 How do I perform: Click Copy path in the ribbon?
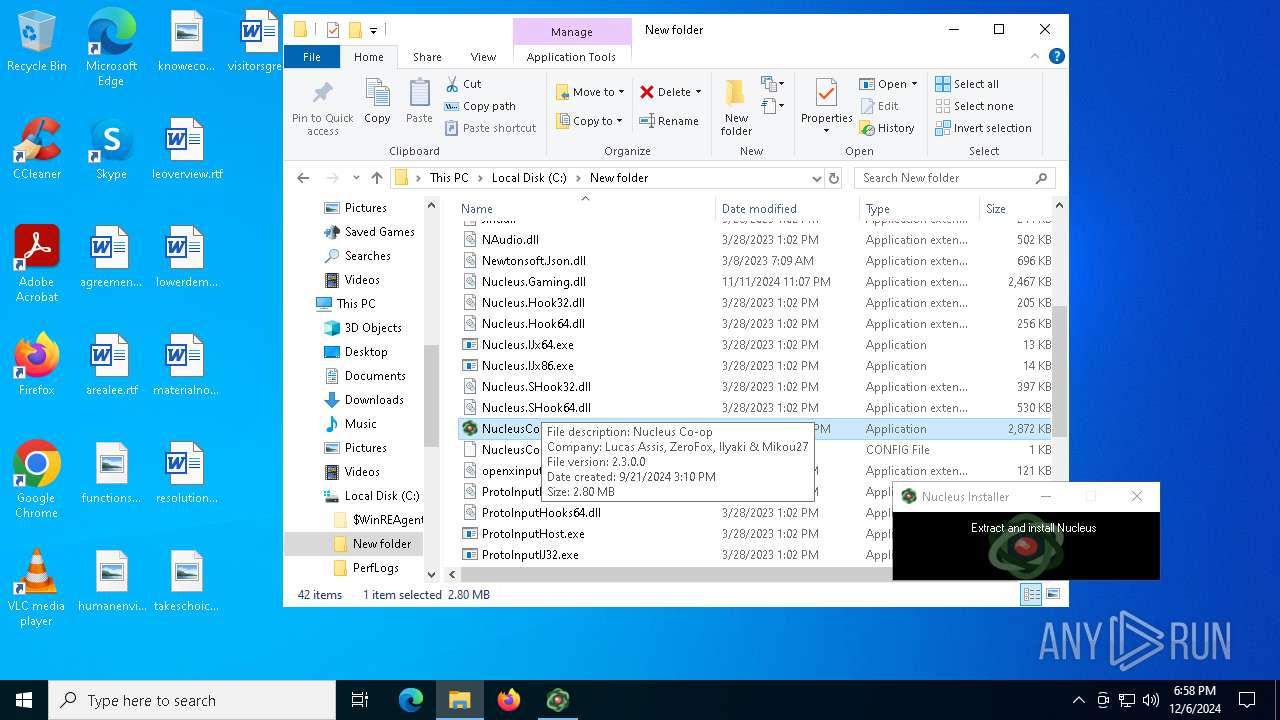[x=480, y=106]
